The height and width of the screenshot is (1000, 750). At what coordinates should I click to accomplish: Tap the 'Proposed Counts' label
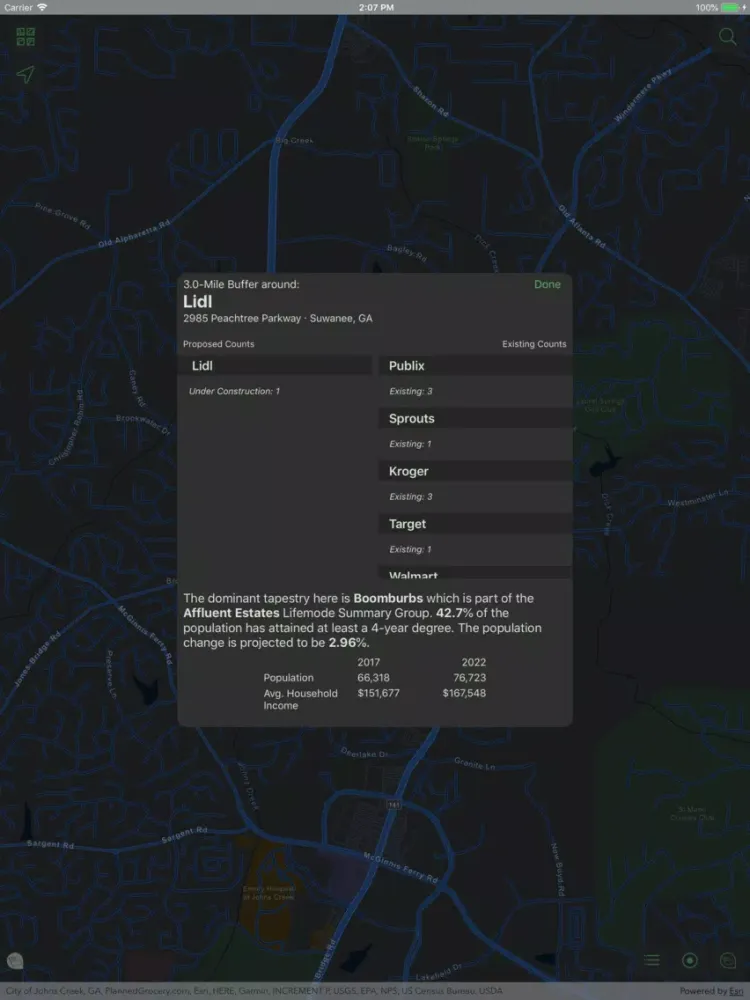[219, 344]
